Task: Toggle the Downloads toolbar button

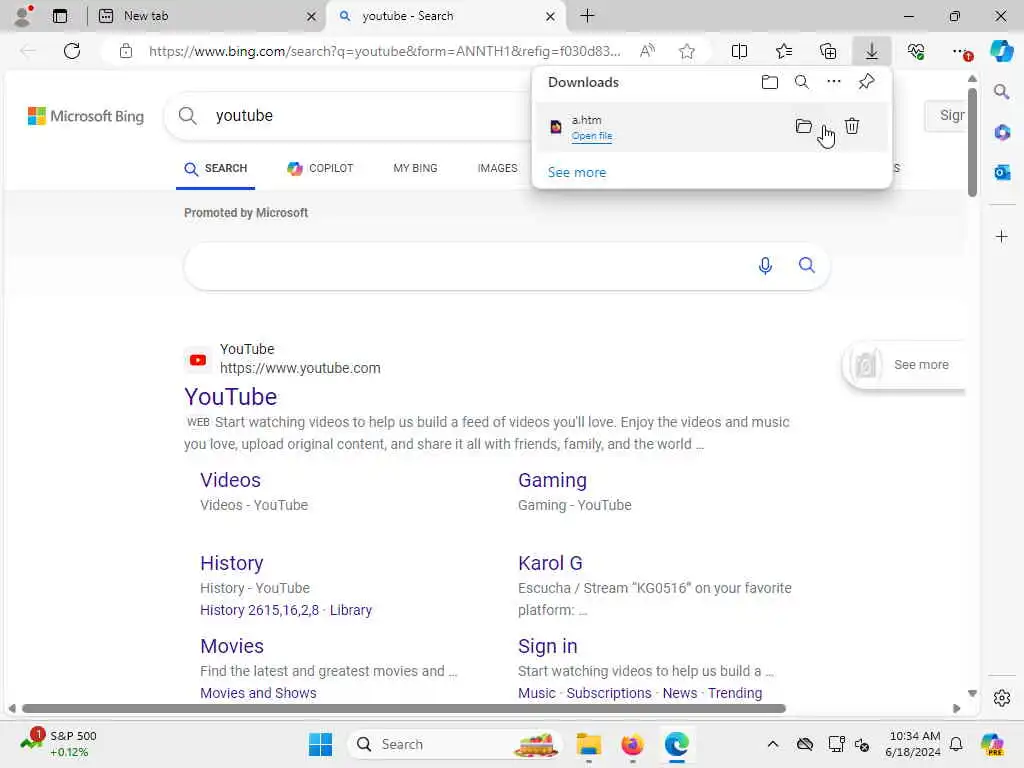Action: pyautogui.click(x=872, y=51)
